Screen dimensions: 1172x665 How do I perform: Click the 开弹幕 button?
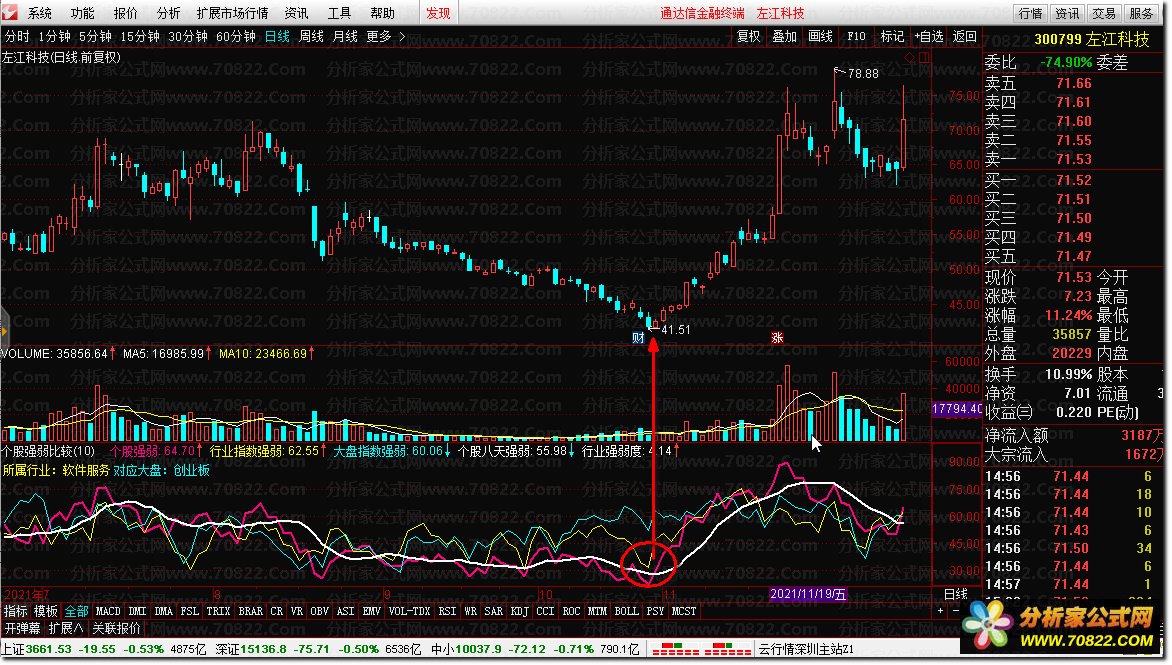[22, 628]
